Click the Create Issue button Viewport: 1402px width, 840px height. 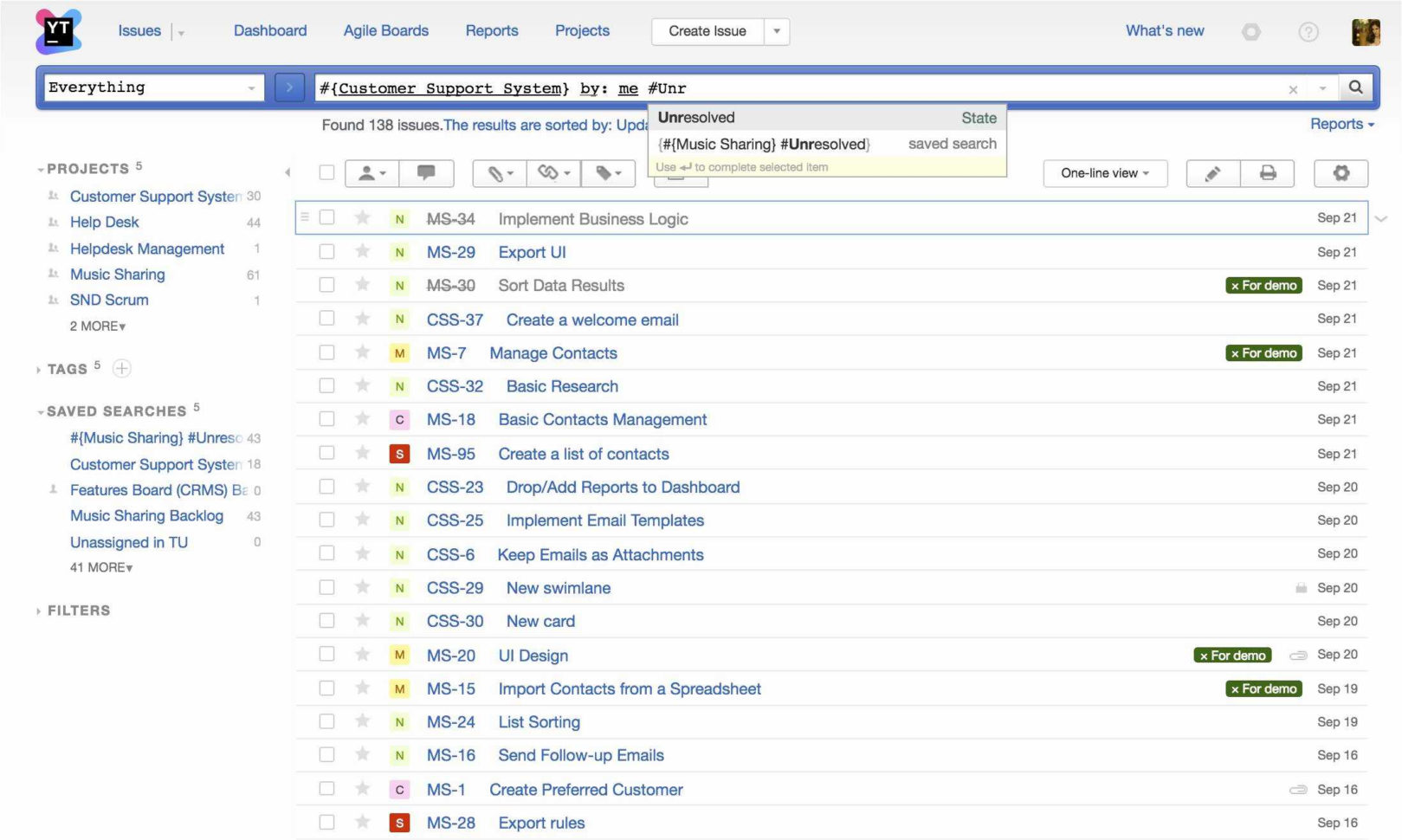click(707, 31)
